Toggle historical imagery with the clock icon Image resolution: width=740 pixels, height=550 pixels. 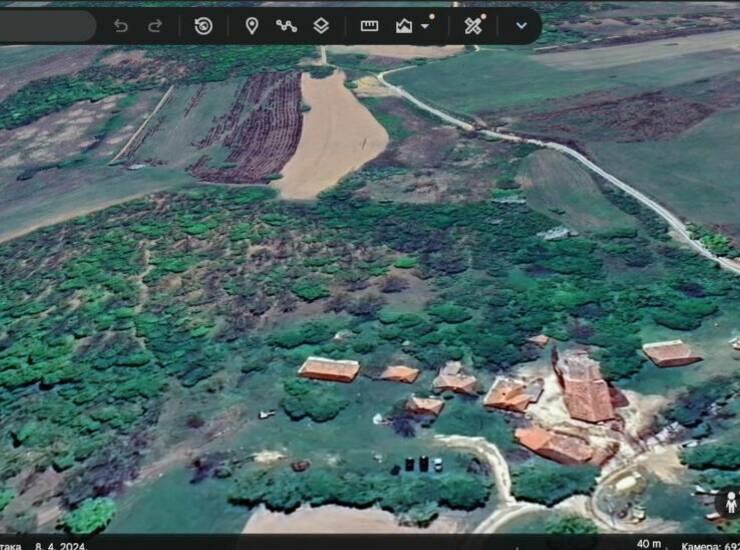click(x=203, y=26)
